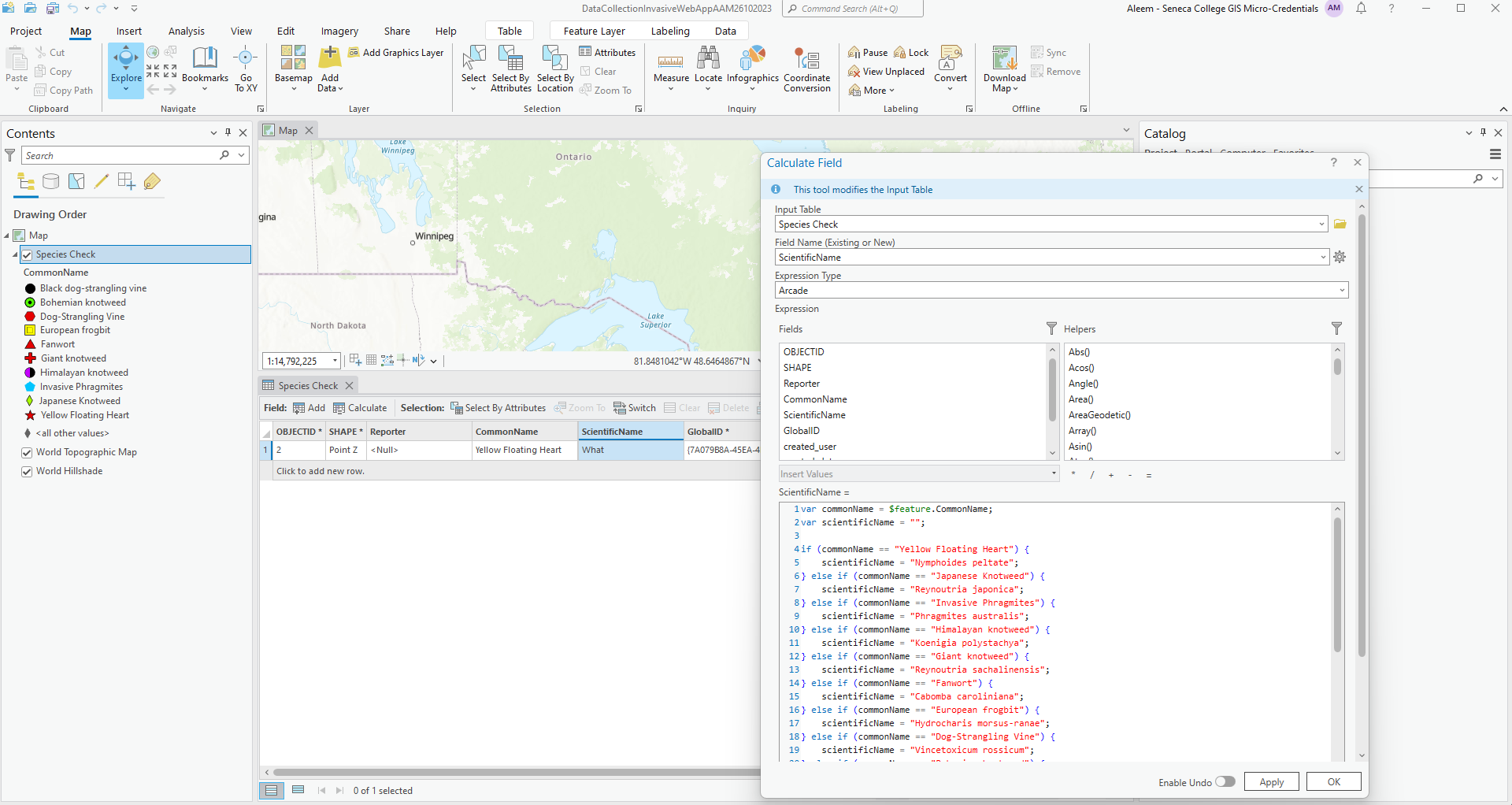Click the OK button
1512x805 pixels.
(x=1333, y=781)
